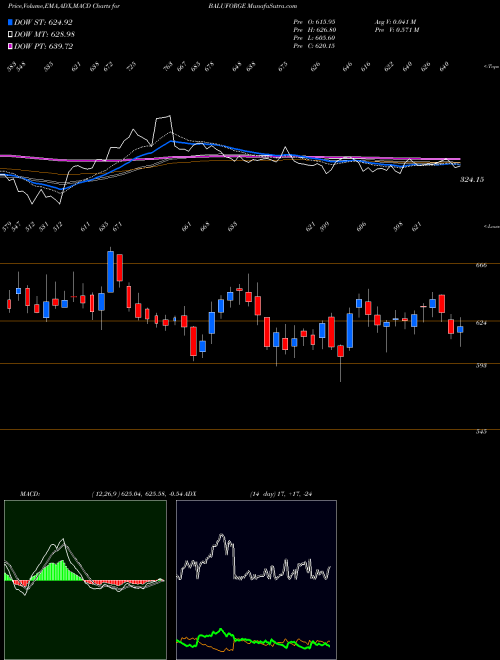Select the 'DOW PT: 639.72' legend label
The image size is (500, 660).
[x=43, y=46]
